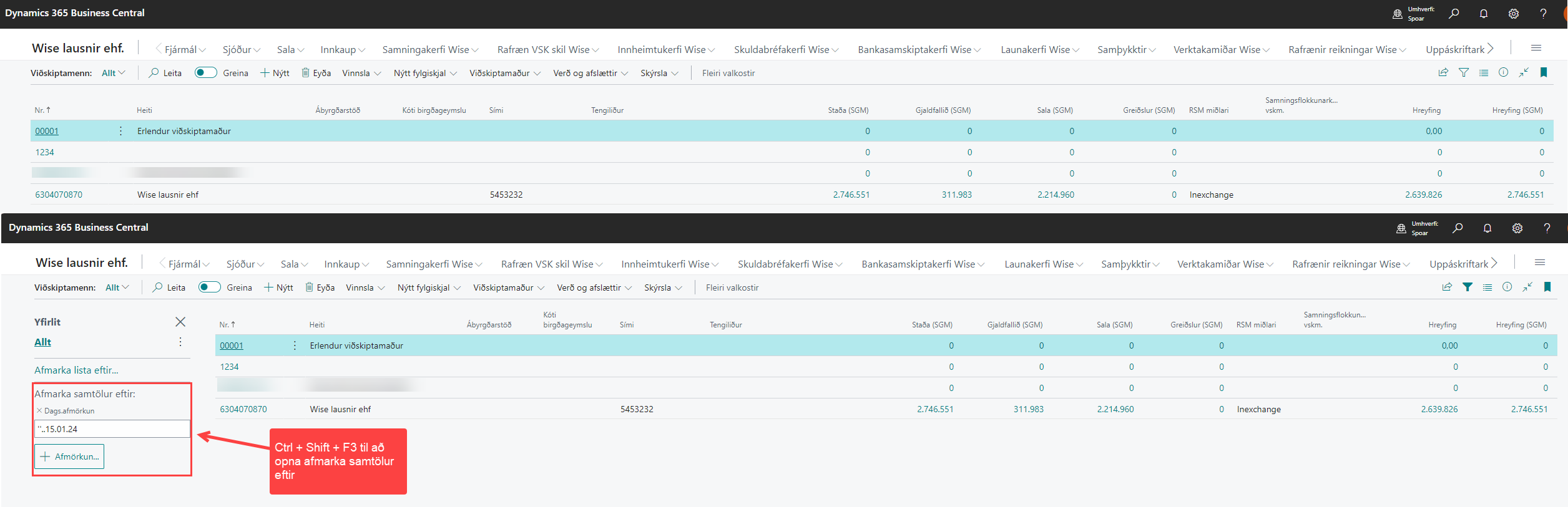Open Samningakerfi Wise menu in lower navigation

[x=434, y=264]
